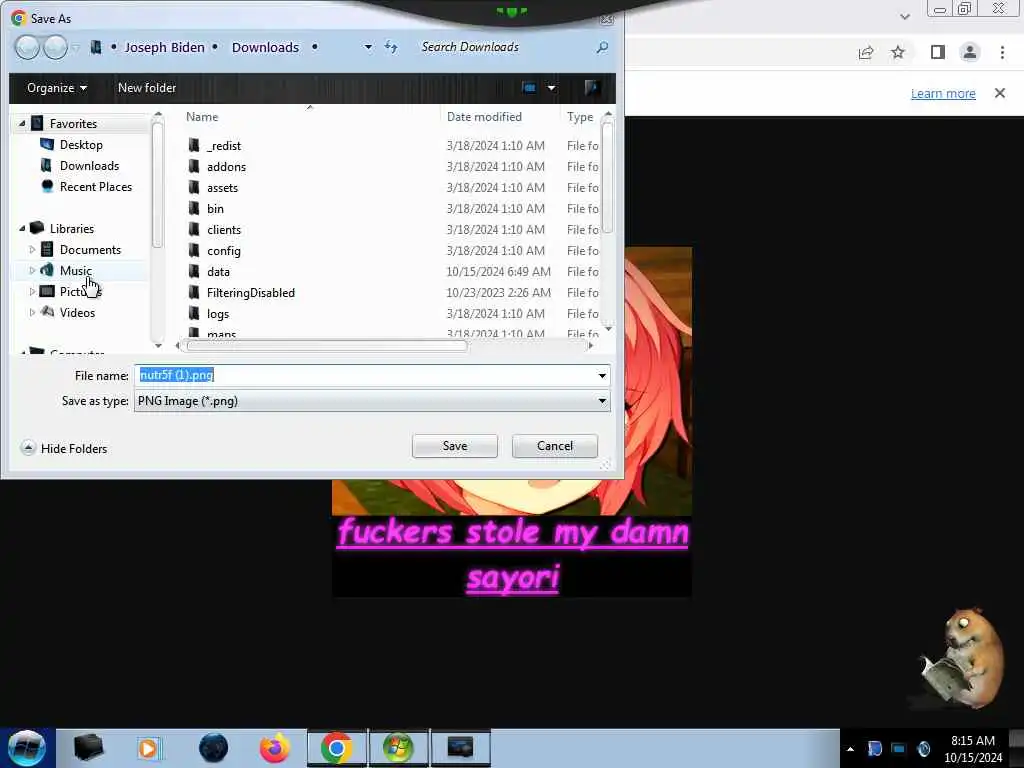Open Chrome profile avatar icon
The image size is (1024, 768).
[x=970, y=52]
